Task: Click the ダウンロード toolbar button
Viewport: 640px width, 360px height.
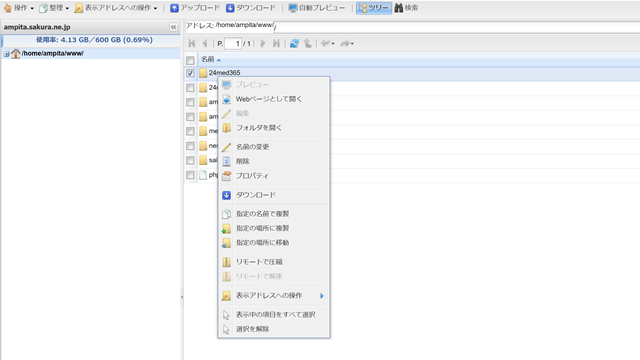Action: pos(251,8)
